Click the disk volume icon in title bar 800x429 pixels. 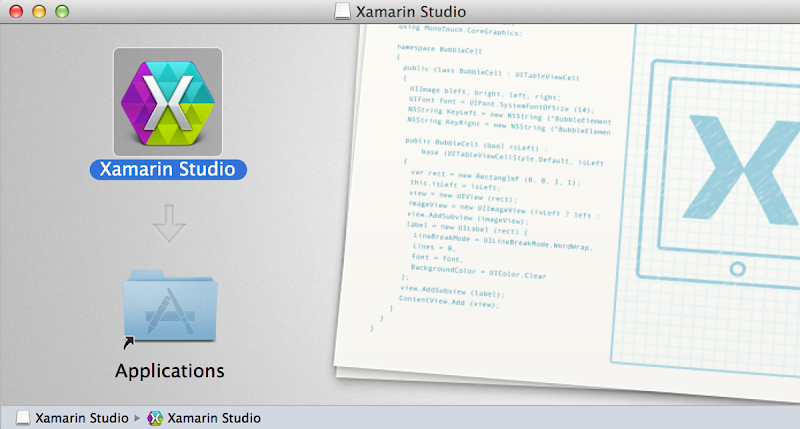tap(342, 11)
